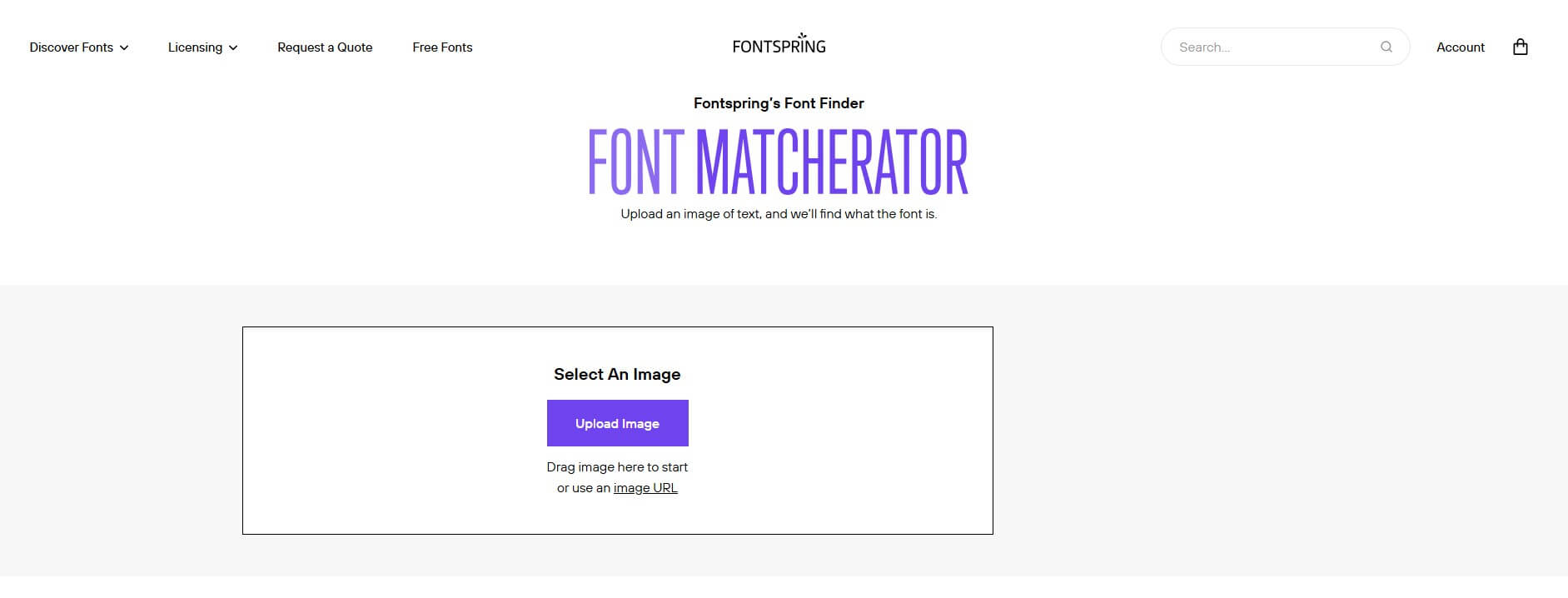The height and width of the screenshot is (598, 1568).
Task: Click the Drag image here text
Action: [x=617, y=467]
